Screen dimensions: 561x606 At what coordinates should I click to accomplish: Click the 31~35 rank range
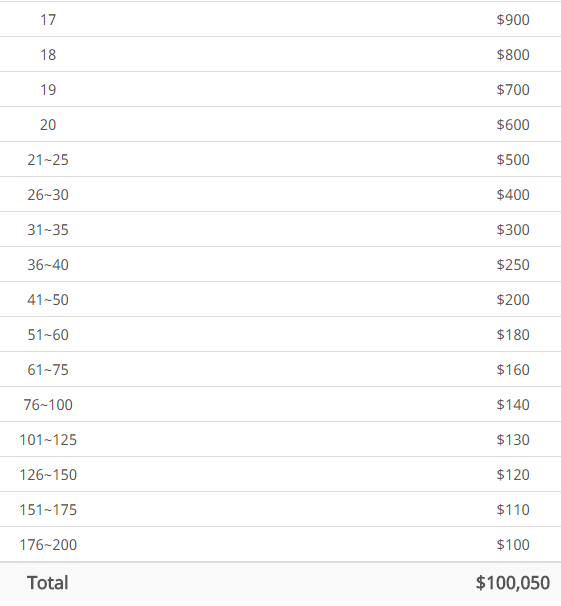click(48, 230)
